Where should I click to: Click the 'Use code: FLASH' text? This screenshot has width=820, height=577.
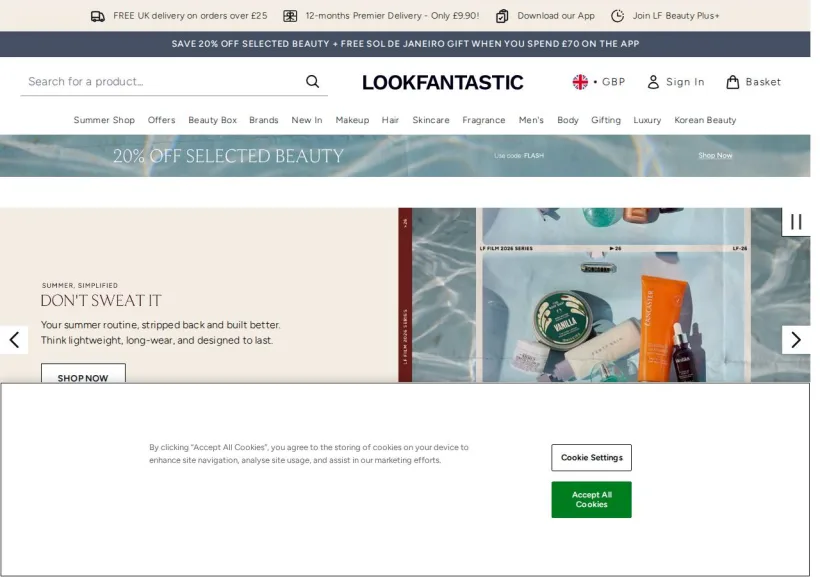click(x=519, y=155)
